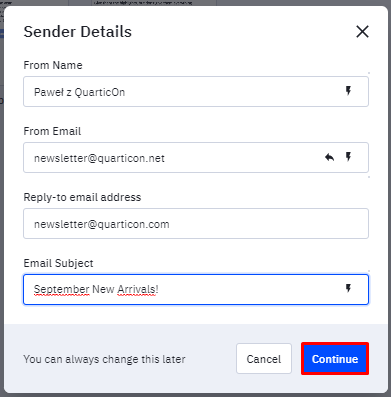The height and width of the screenshot is (397, 391).
Task: Open personalization lightning icon in From Name
Action: [348, 91]
